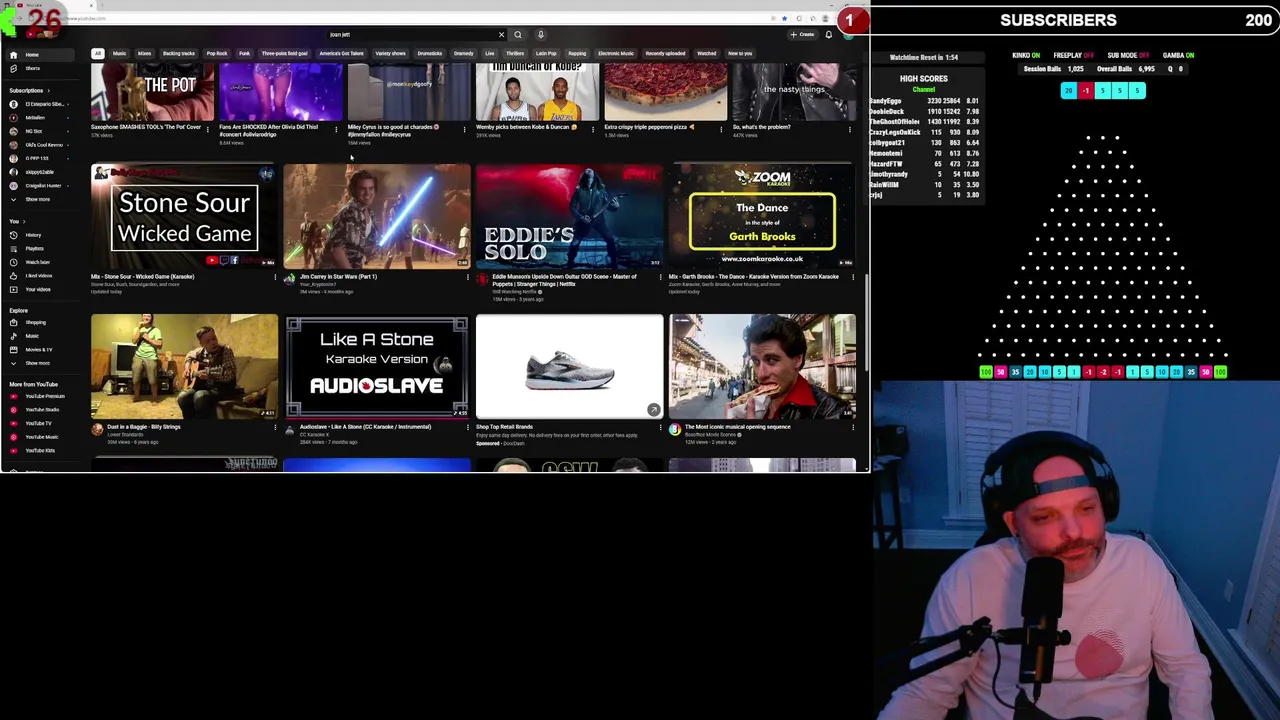Open Jim Carrey video channel avatar
Viewport: 1280px width, 720px height.
pyautogui.click(x=290, y=280)
